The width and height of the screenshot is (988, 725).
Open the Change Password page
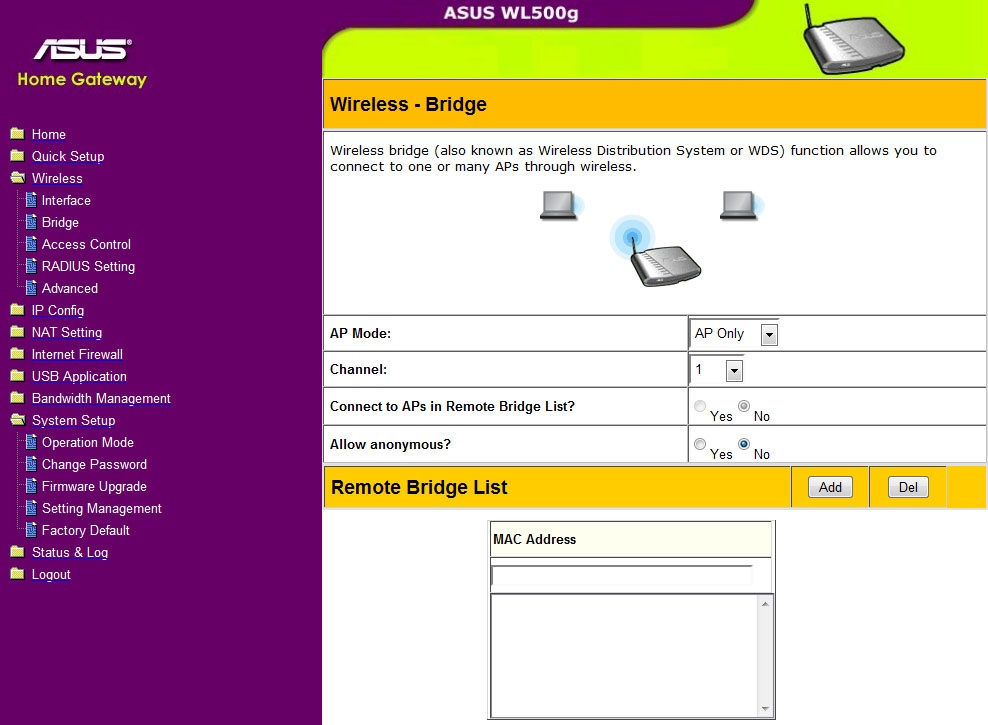pos(95,464)
